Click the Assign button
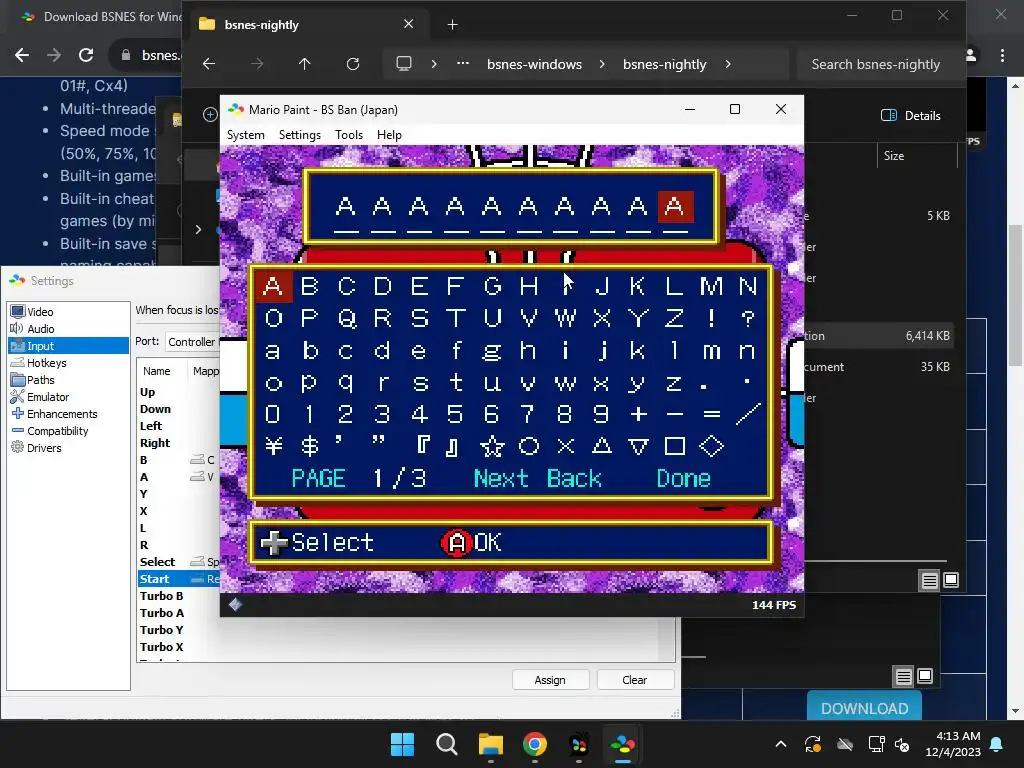 pos(550,680)
